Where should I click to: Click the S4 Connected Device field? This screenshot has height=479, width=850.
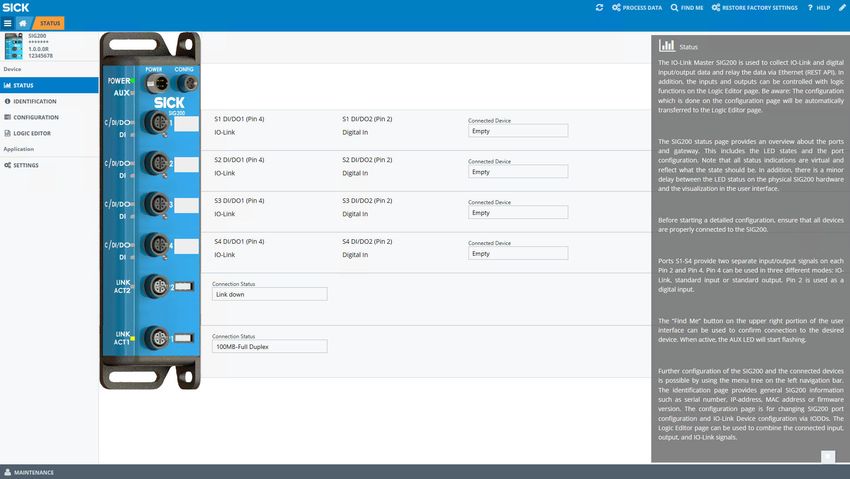[518, 253]
